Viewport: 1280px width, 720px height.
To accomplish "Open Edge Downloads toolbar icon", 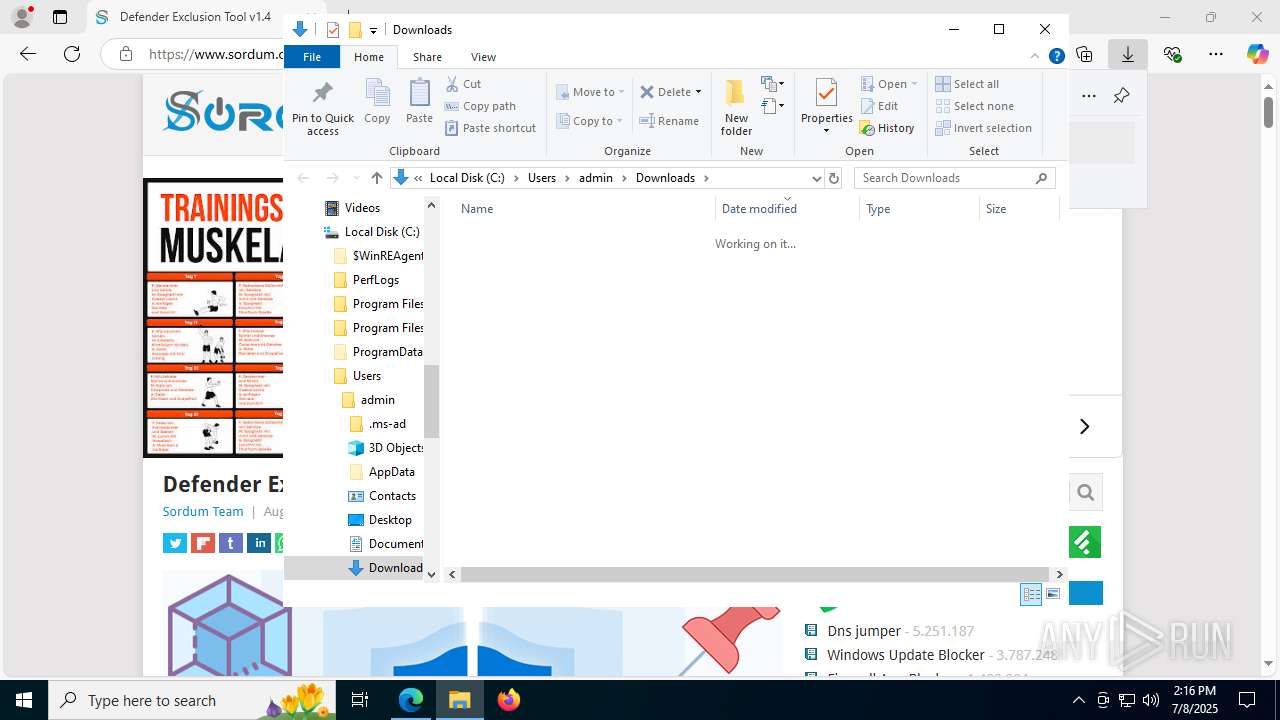I will click(1128, 54).
